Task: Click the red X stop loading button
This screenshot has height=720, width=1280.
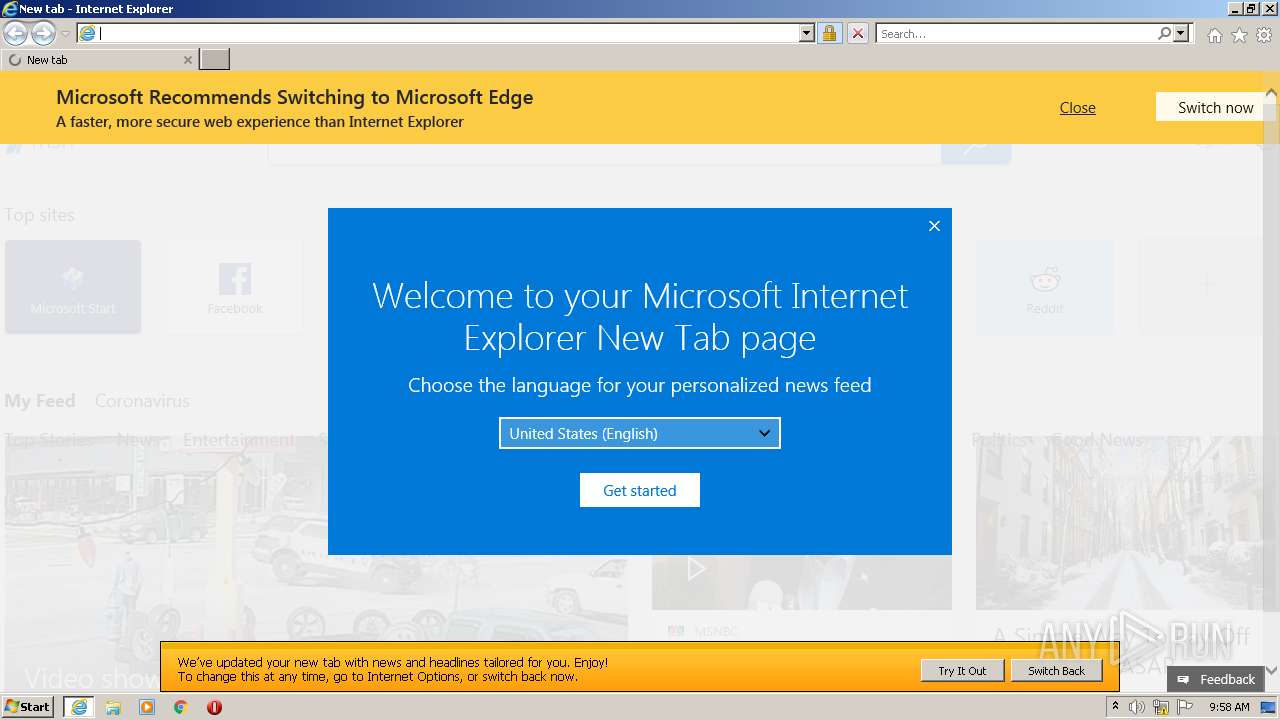Action: (858, 33)
